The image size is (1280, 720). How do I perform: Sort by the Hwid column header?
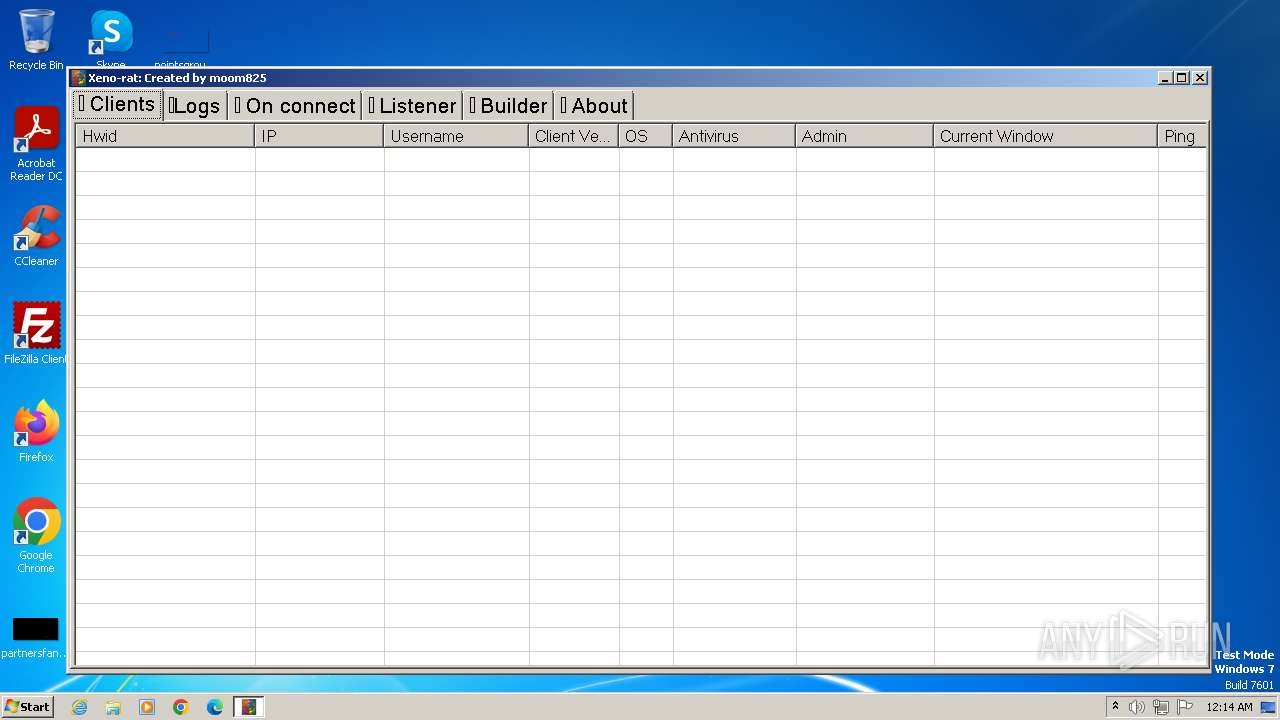point(165,136)
